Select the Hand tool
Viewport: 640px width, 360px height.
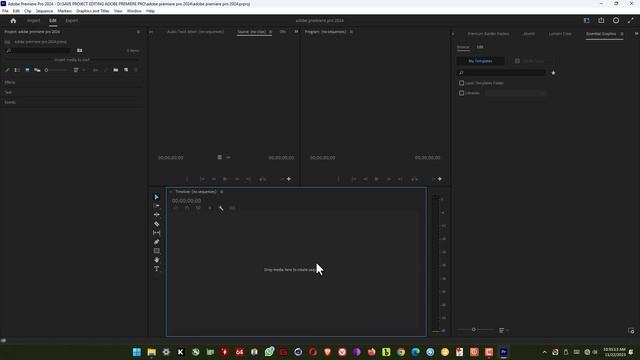[x=156, y=260]
